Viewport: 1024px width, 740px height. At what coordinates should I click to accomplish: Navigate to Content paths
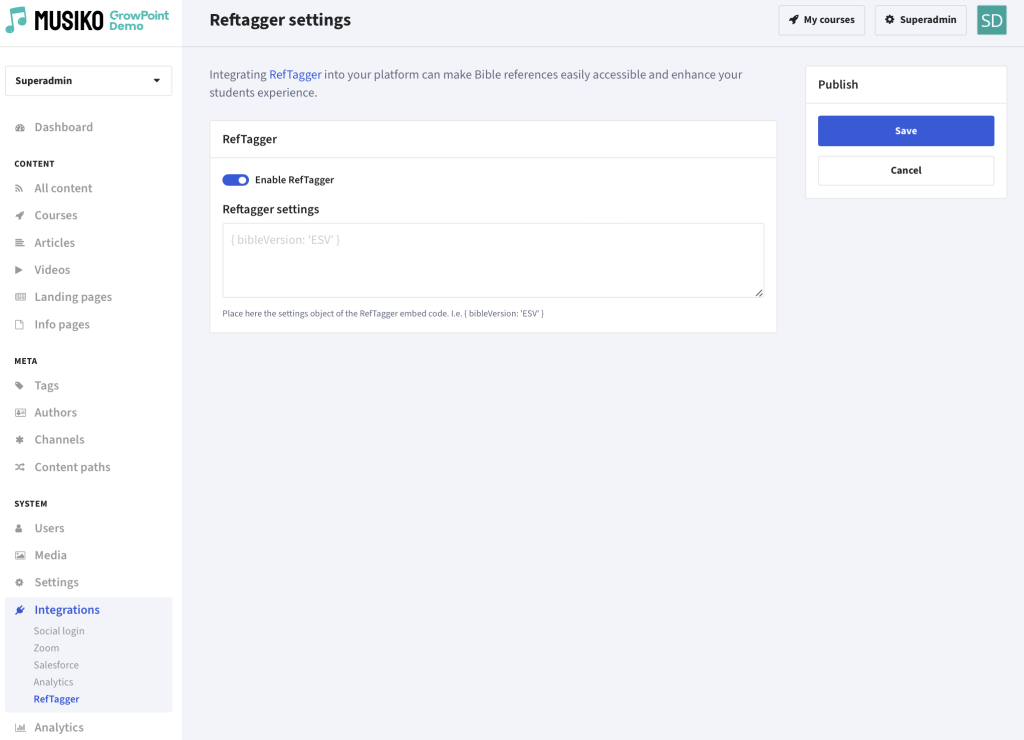point(72,467)
